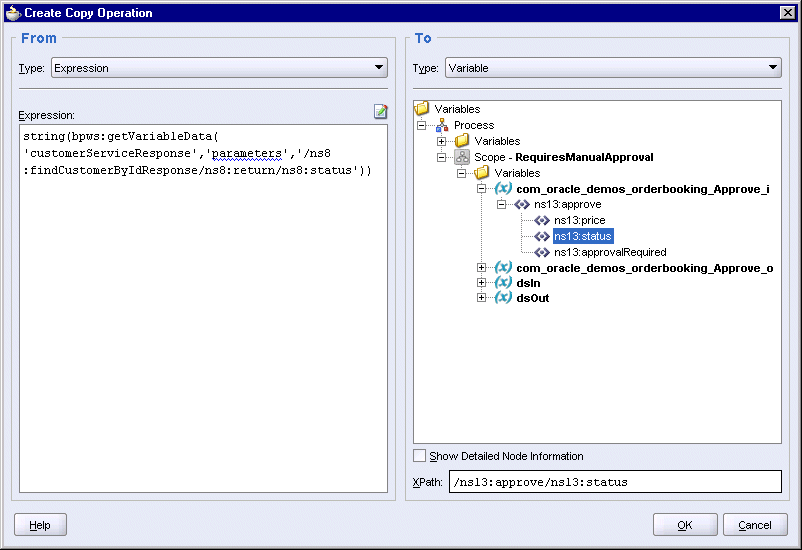
Task: Expand the Process Variables folder
Action: click(441, 141)
